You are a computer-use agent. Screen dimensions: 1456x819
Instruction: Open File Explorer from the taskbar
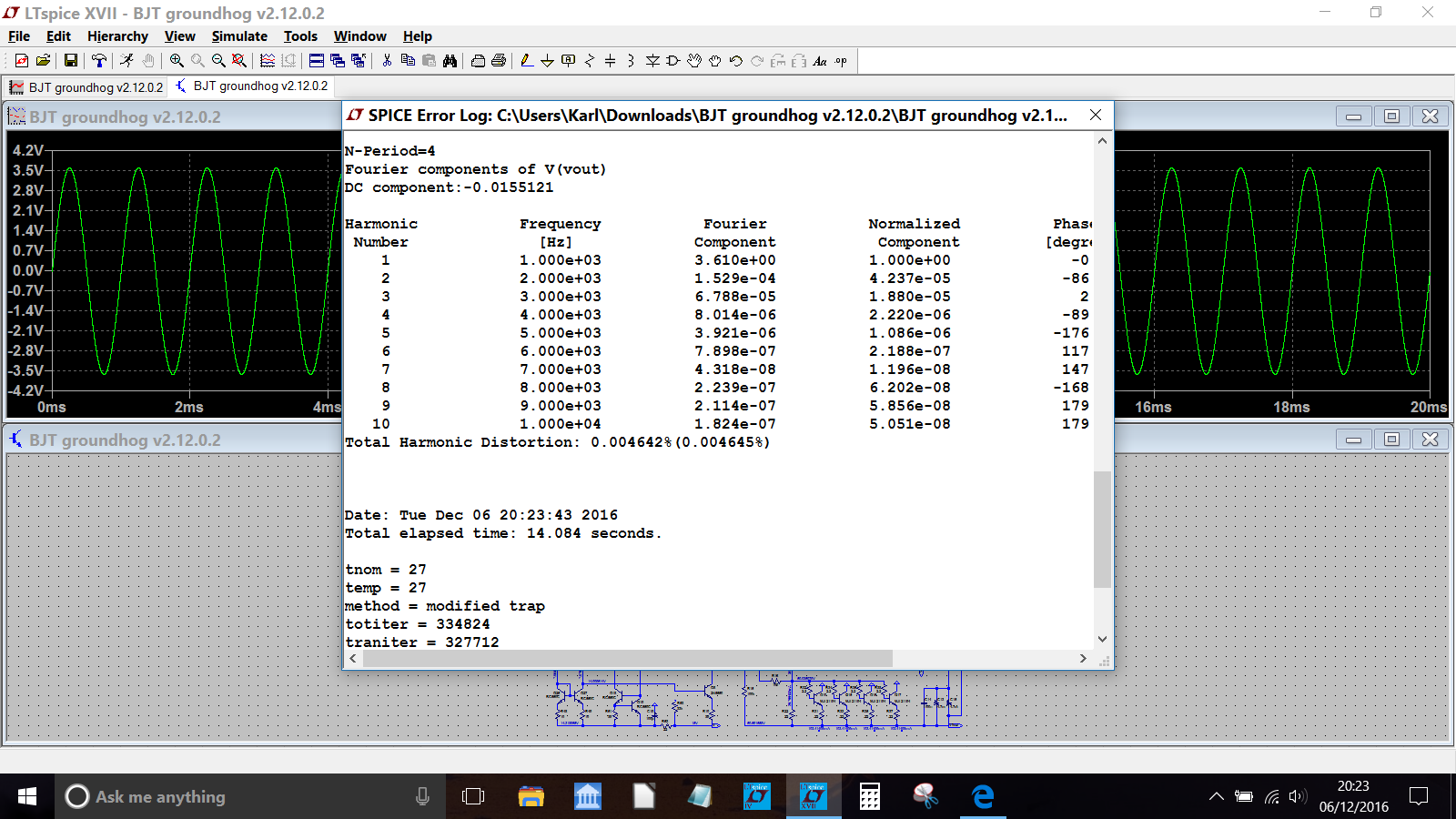531,796
